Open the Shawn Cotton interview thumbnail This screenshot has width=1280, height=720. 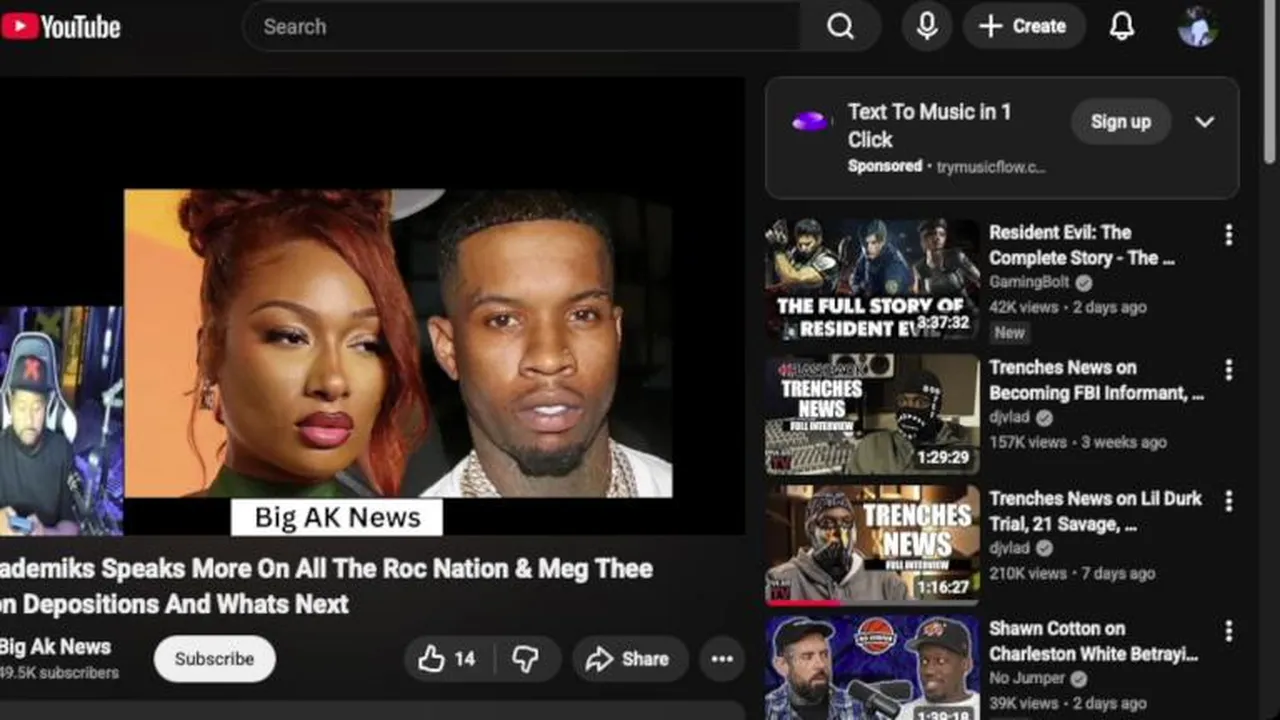(x=872, y=667)
